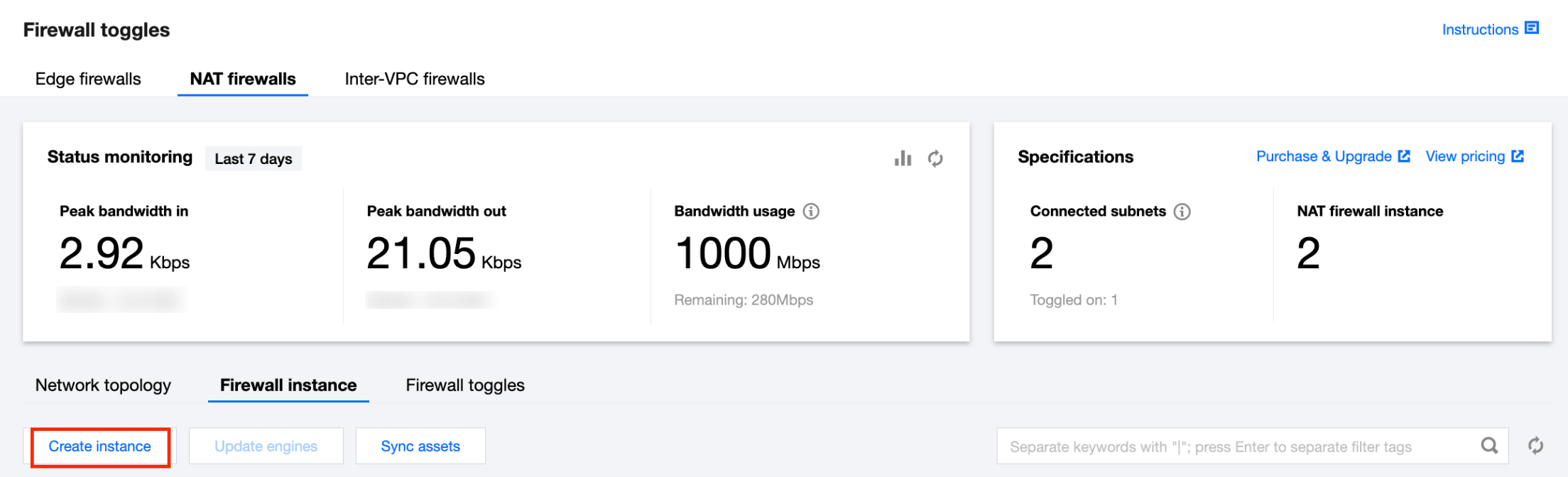Click the search magnifier icon
The height and width of the screenshot is (477, 1568).
[x=1489, y=446]
